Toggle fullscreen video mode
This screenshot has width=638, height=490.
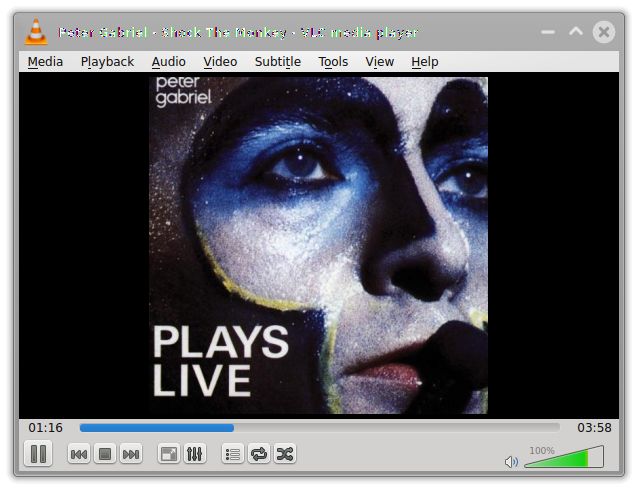pyautogui.click(x=169, y=454)
